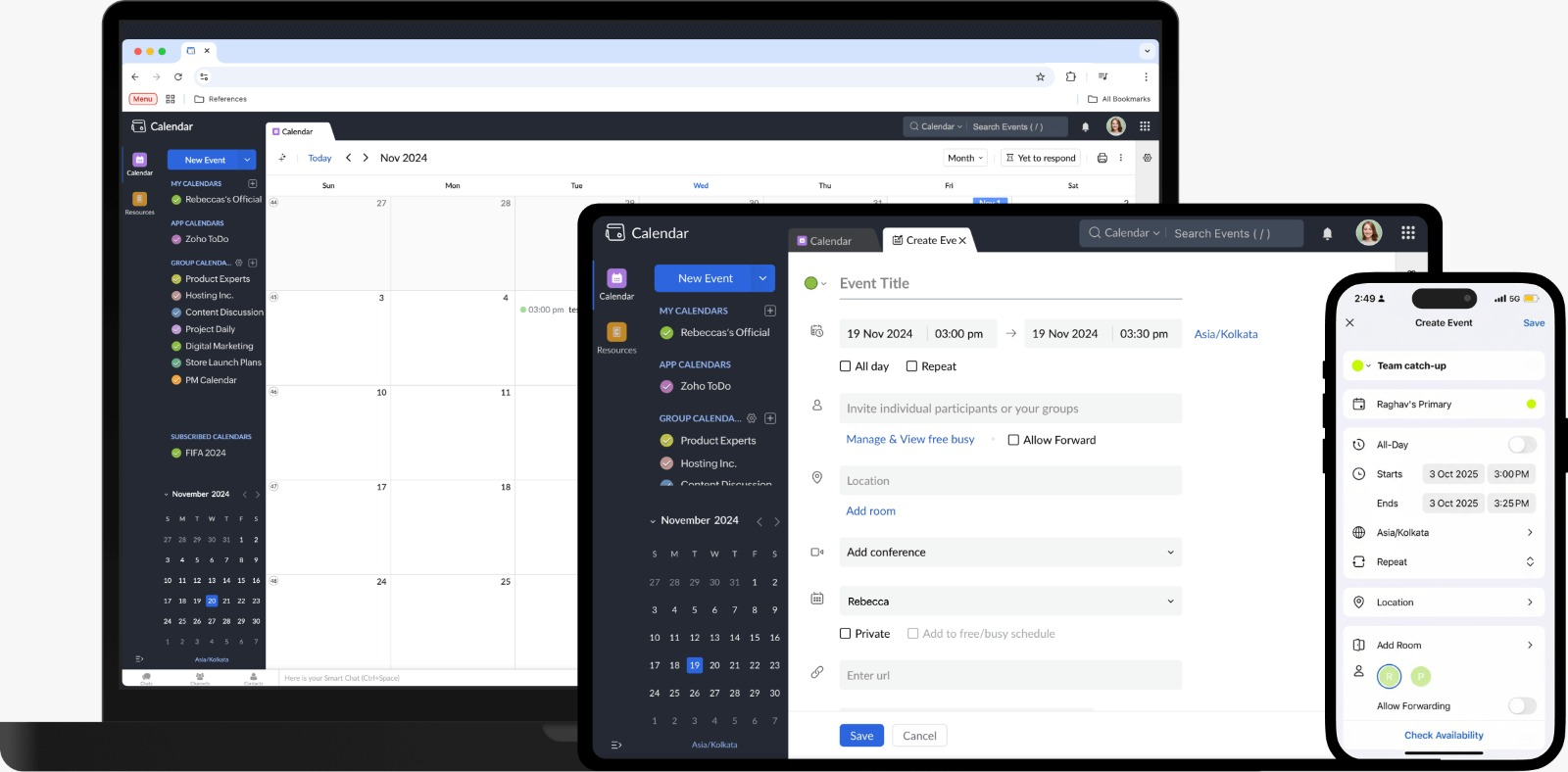Open the settings gear in laptop calendar toolbar
The width and height of the screenshot is (1568, 772).
pos(1148,158)
